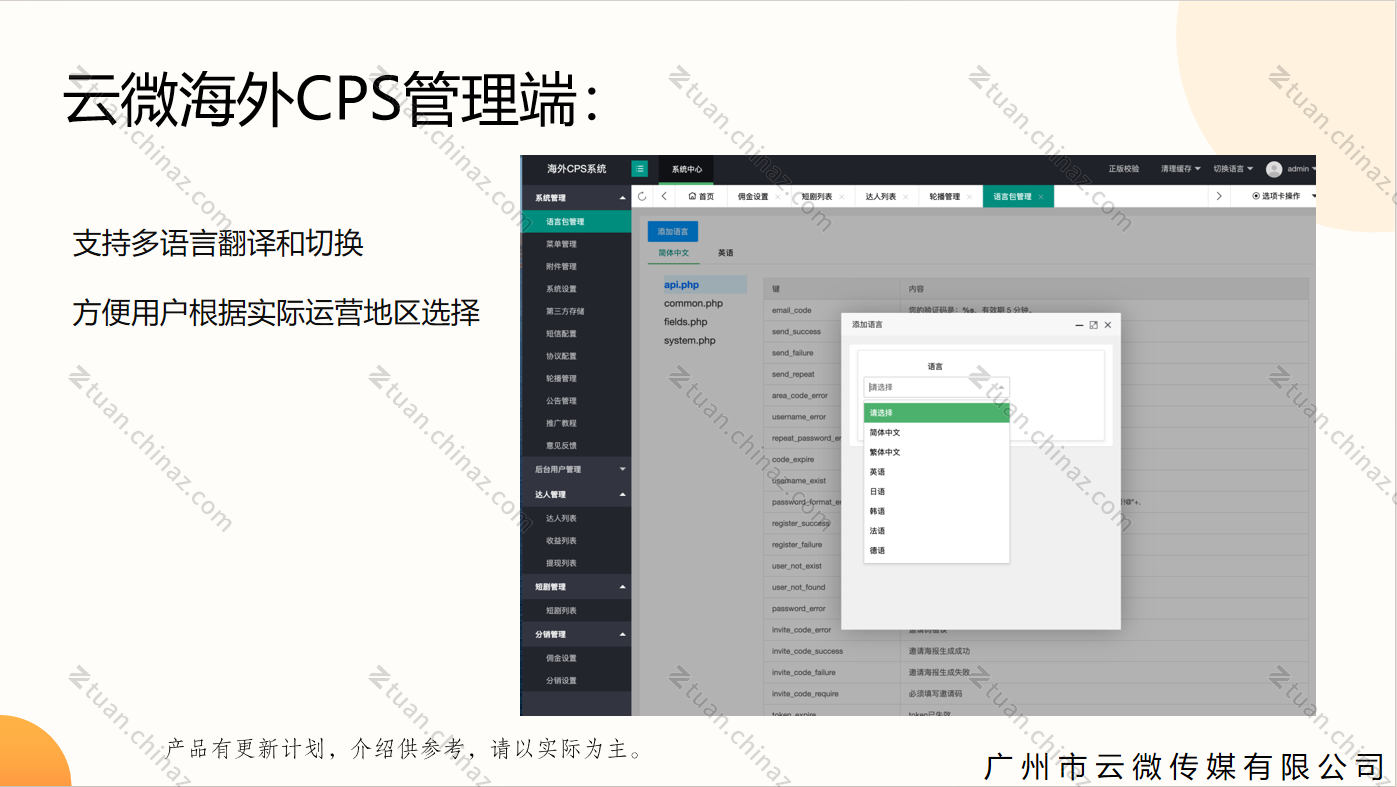Open the 选项卡操作 dropdown
1397x787 pixels.
[x=1283, y=197]
